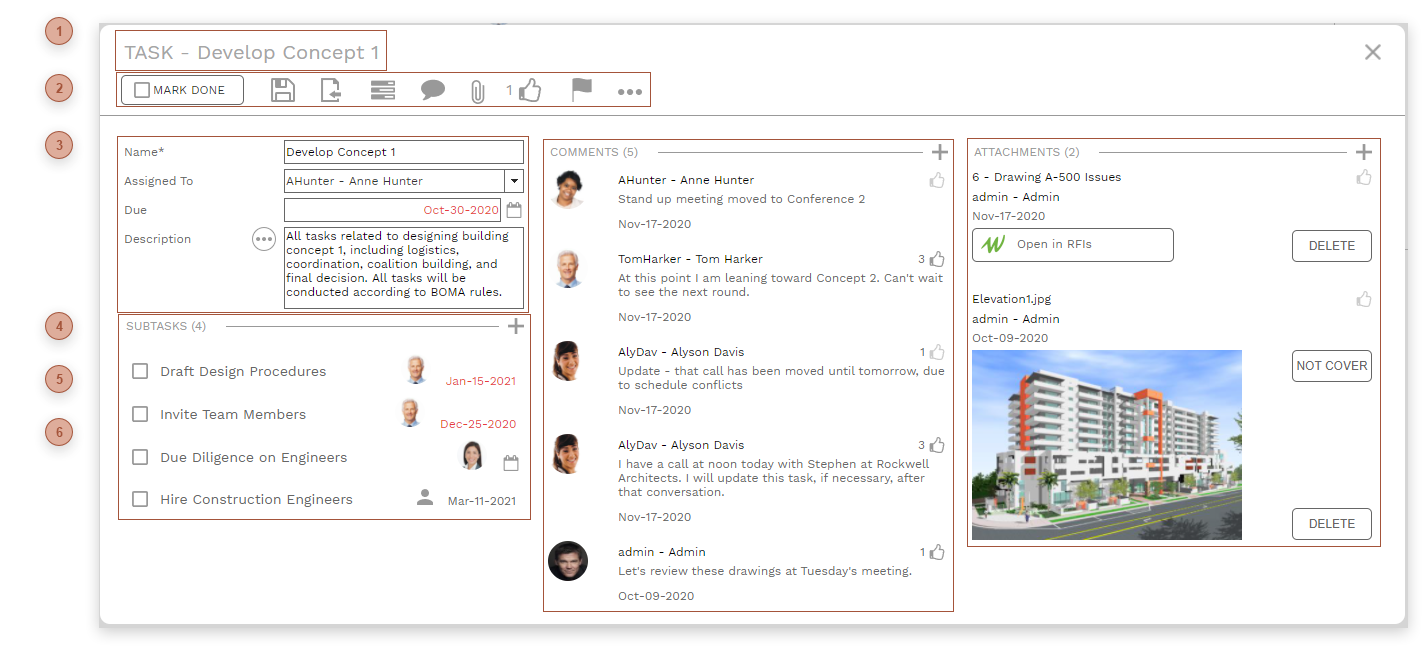Screen dimensions: 1427x651
Task: Open the Assigned To dropdown
Action: click(x=514, y=181)
